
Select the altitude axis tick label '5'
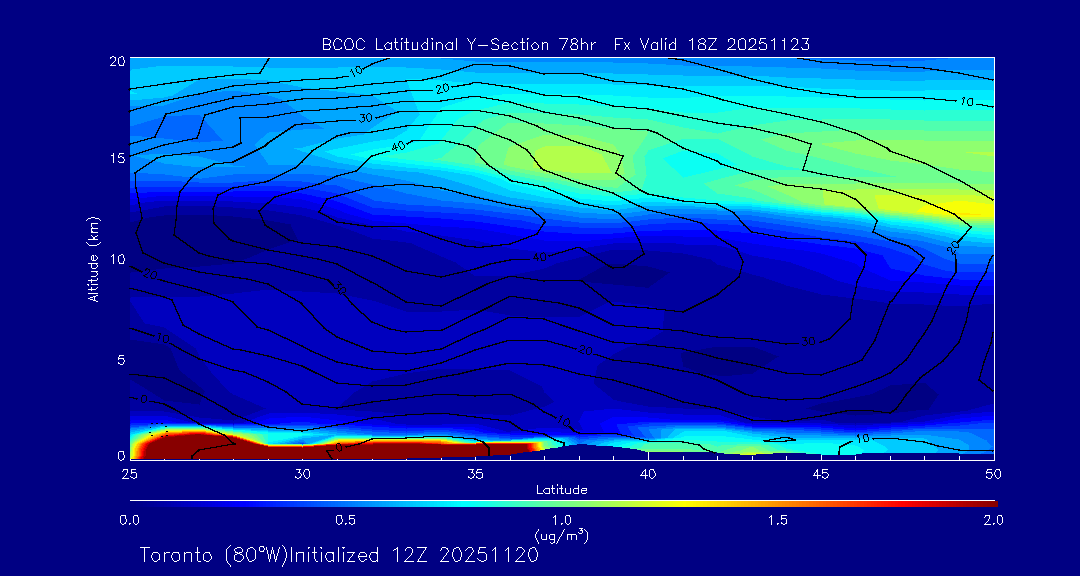[x=121, y=359]
